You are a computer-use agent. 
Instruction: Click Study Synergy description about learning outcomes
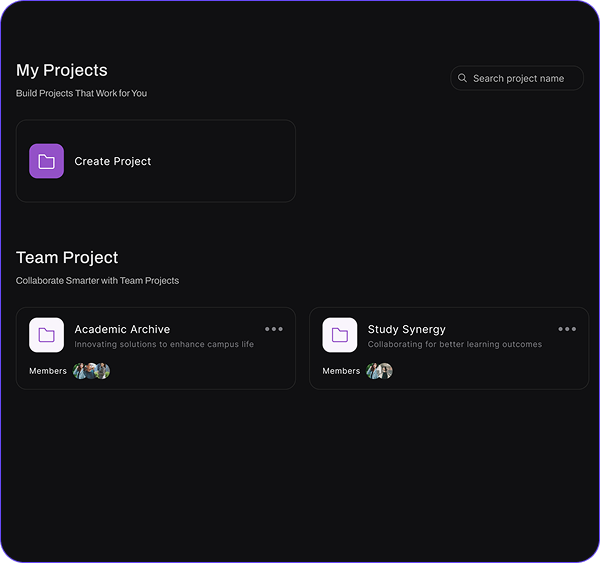coord(455,345)
